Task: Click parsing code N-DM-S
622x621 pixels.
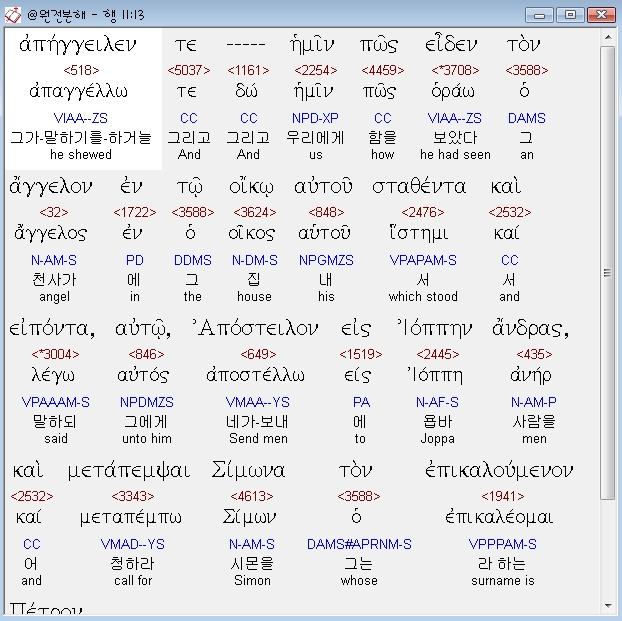Action: pos(255,260)
